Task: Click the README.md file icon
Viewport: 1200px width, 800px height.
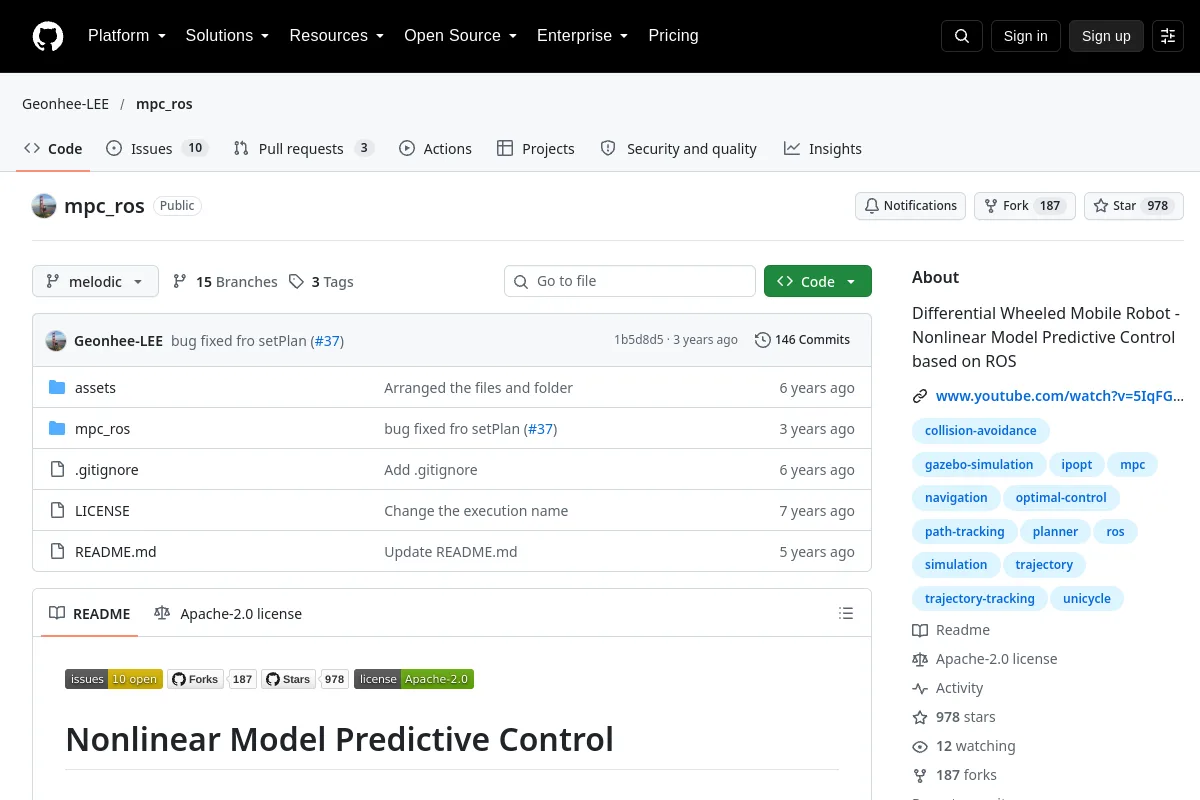Action: tap(57, 552)
